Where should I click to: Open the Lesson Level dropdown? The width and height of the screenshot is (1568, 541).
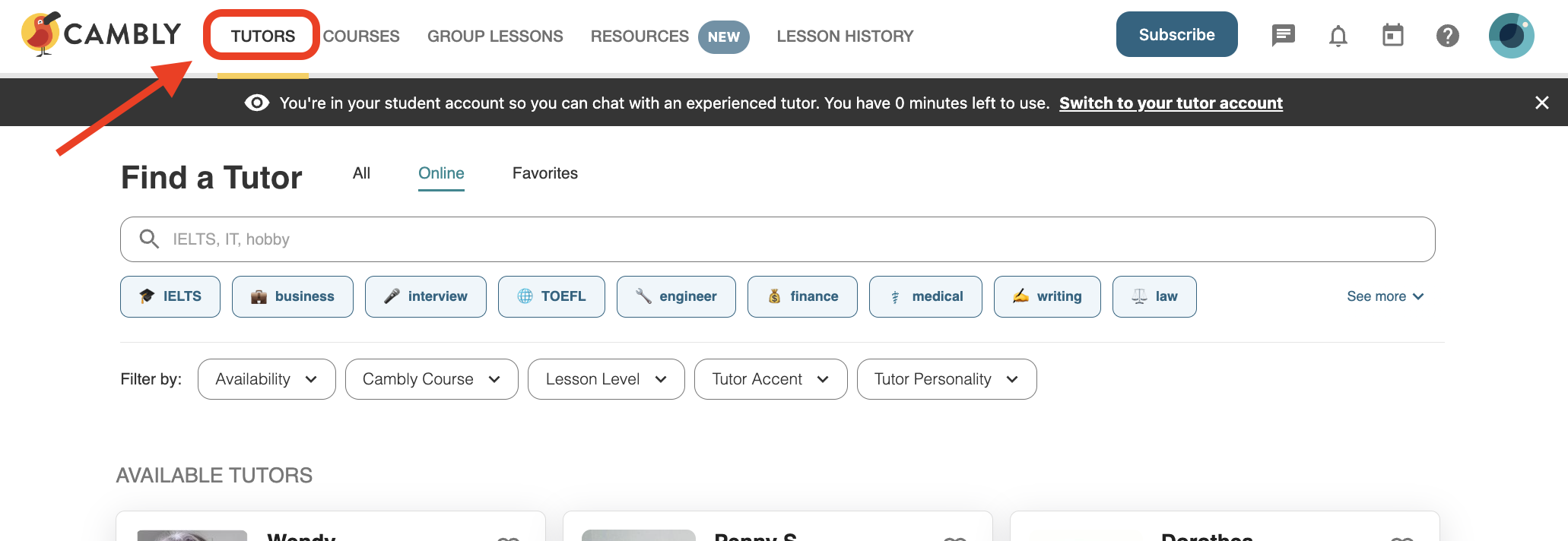606,379
